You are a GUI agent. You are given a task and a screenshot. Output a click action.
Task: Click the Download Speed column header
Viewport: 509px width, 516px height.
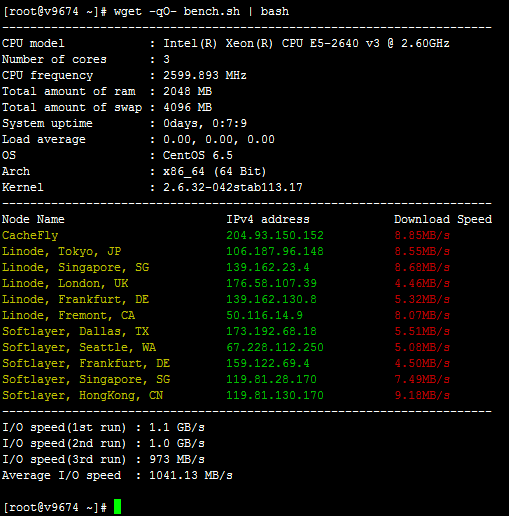coord(443,219)
